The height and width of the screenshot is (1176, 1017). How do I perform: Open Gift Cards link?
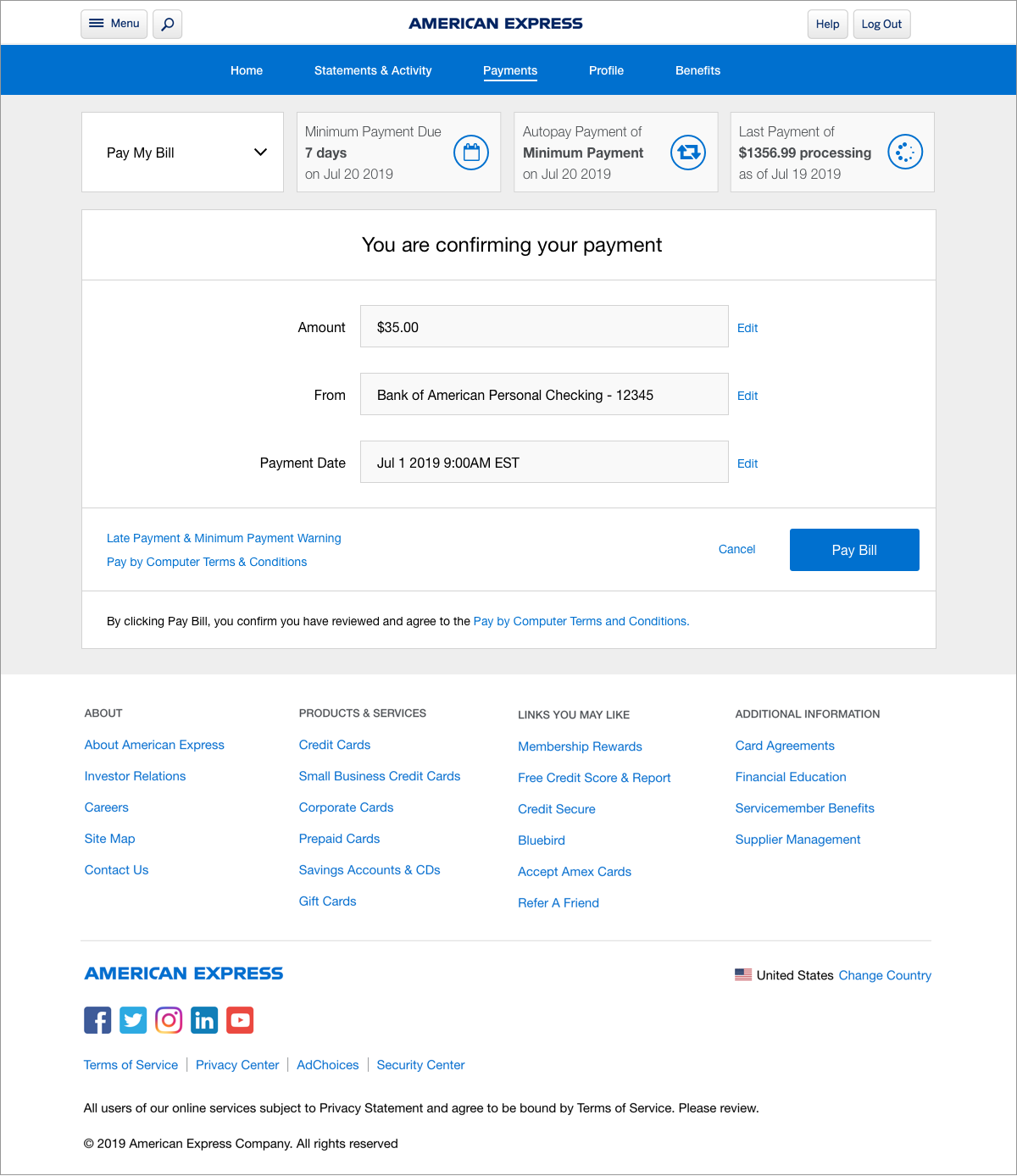327,901
